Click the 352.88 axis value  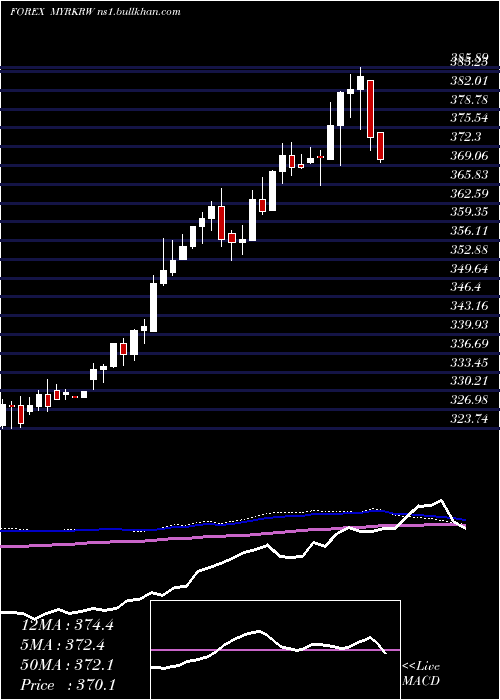[468, 250]
